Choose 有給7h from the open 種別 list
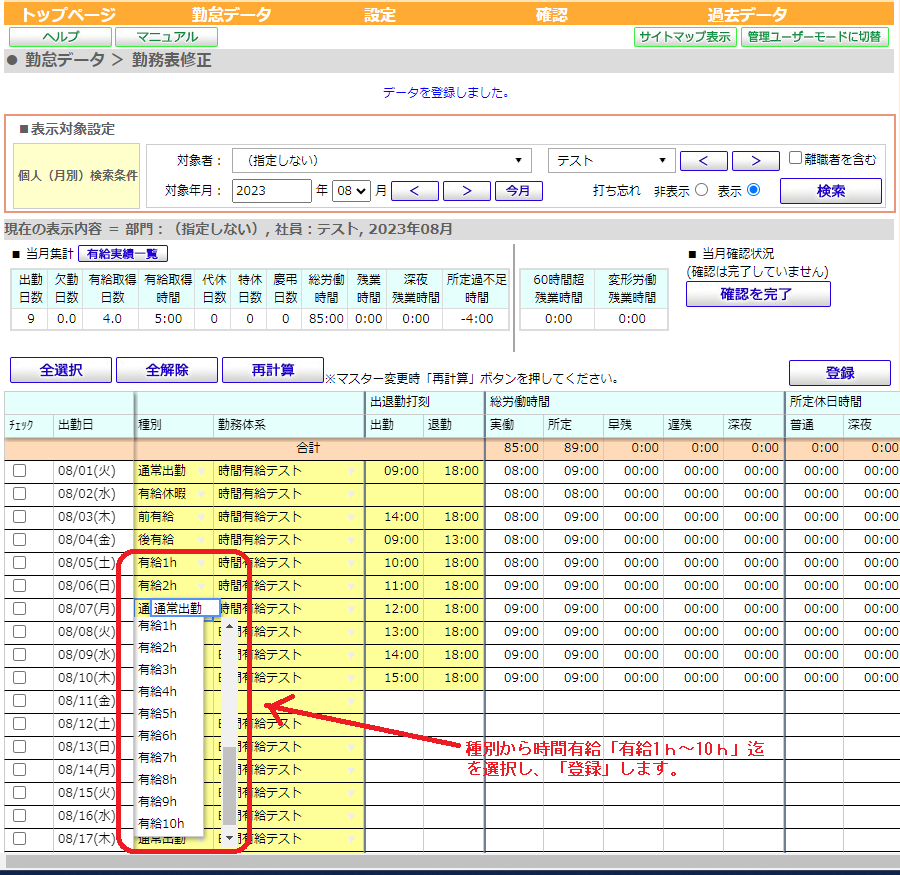The width and height of the screenshot is (900, 875). coord(169,757)
